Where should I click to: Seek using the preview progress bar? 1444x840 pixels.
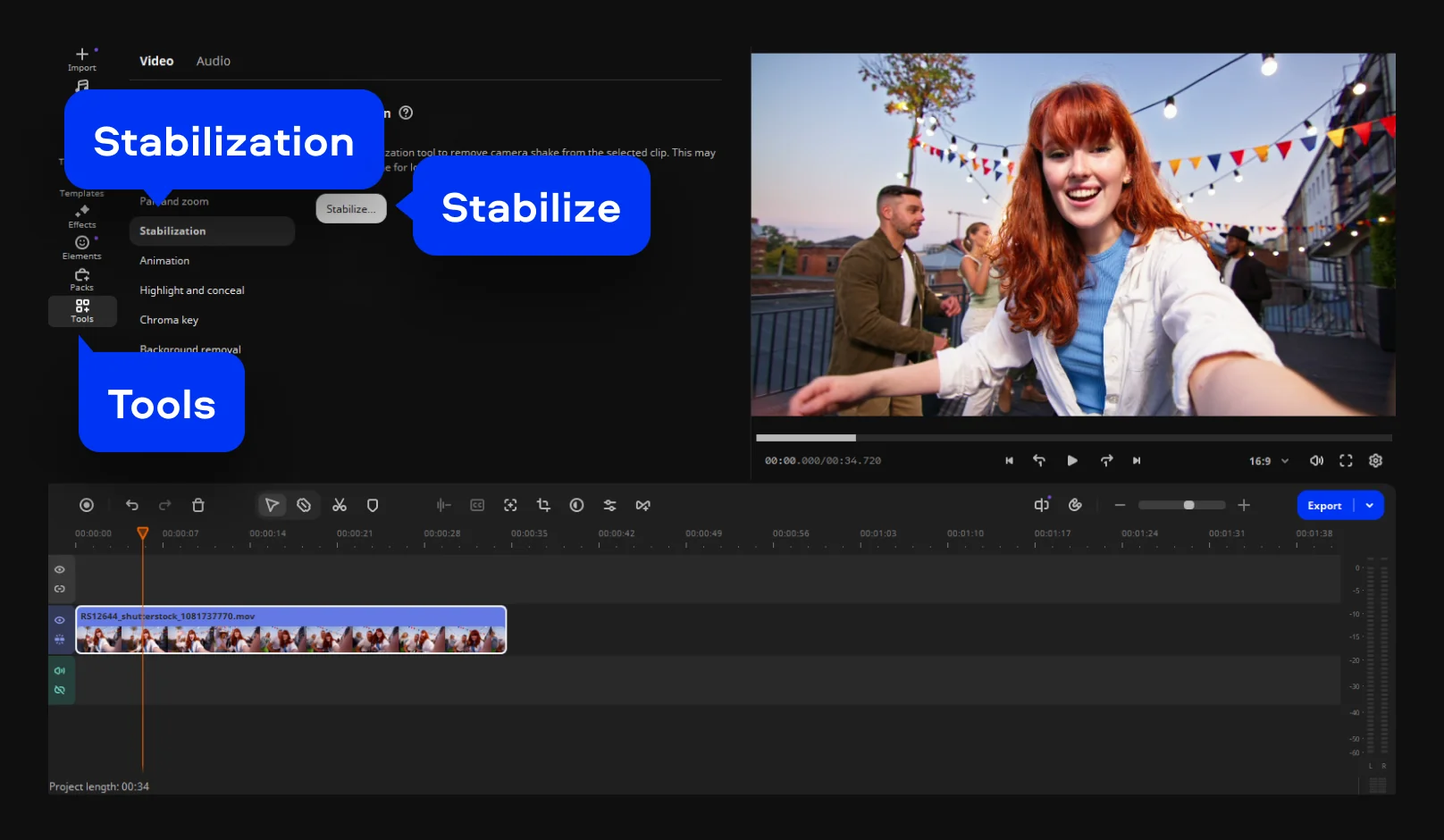(1074, 438)
